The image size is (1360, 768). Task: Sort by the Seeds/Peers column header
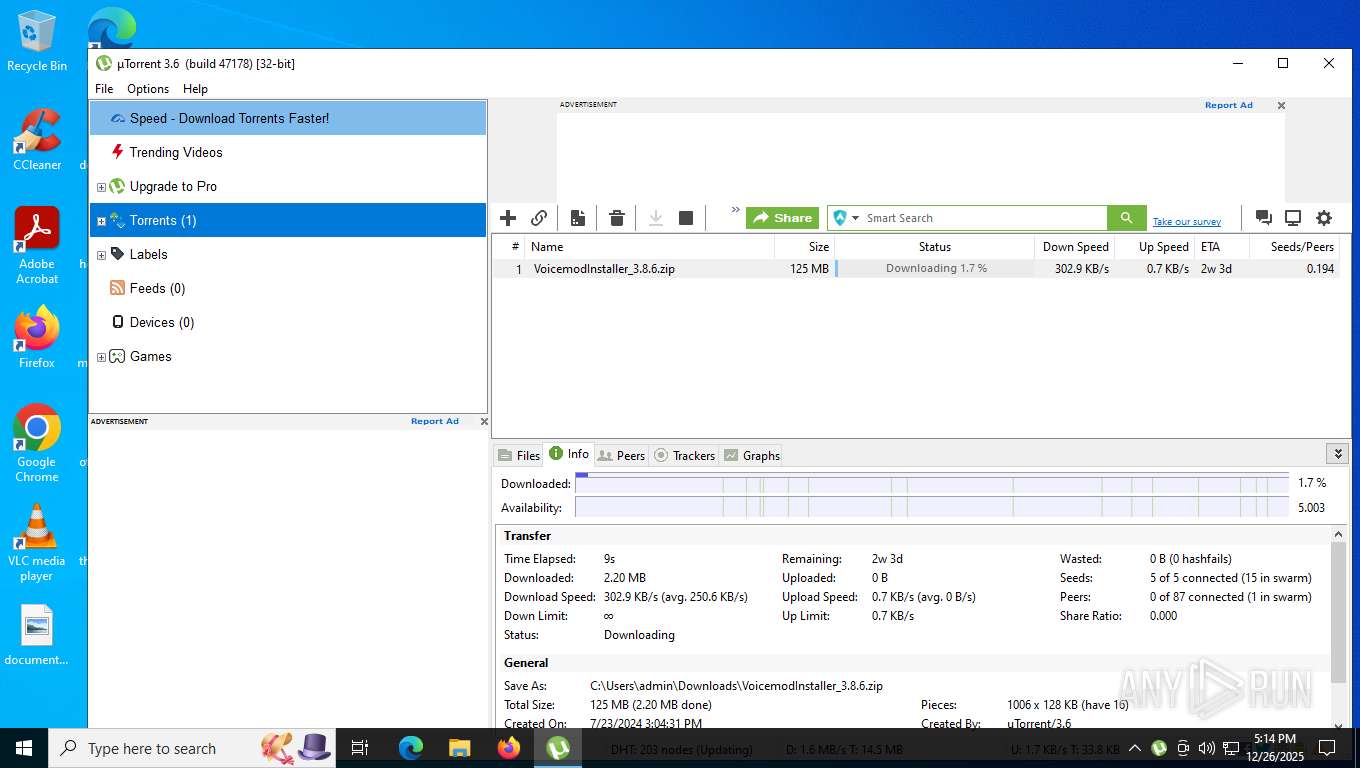pos(1294,247)
